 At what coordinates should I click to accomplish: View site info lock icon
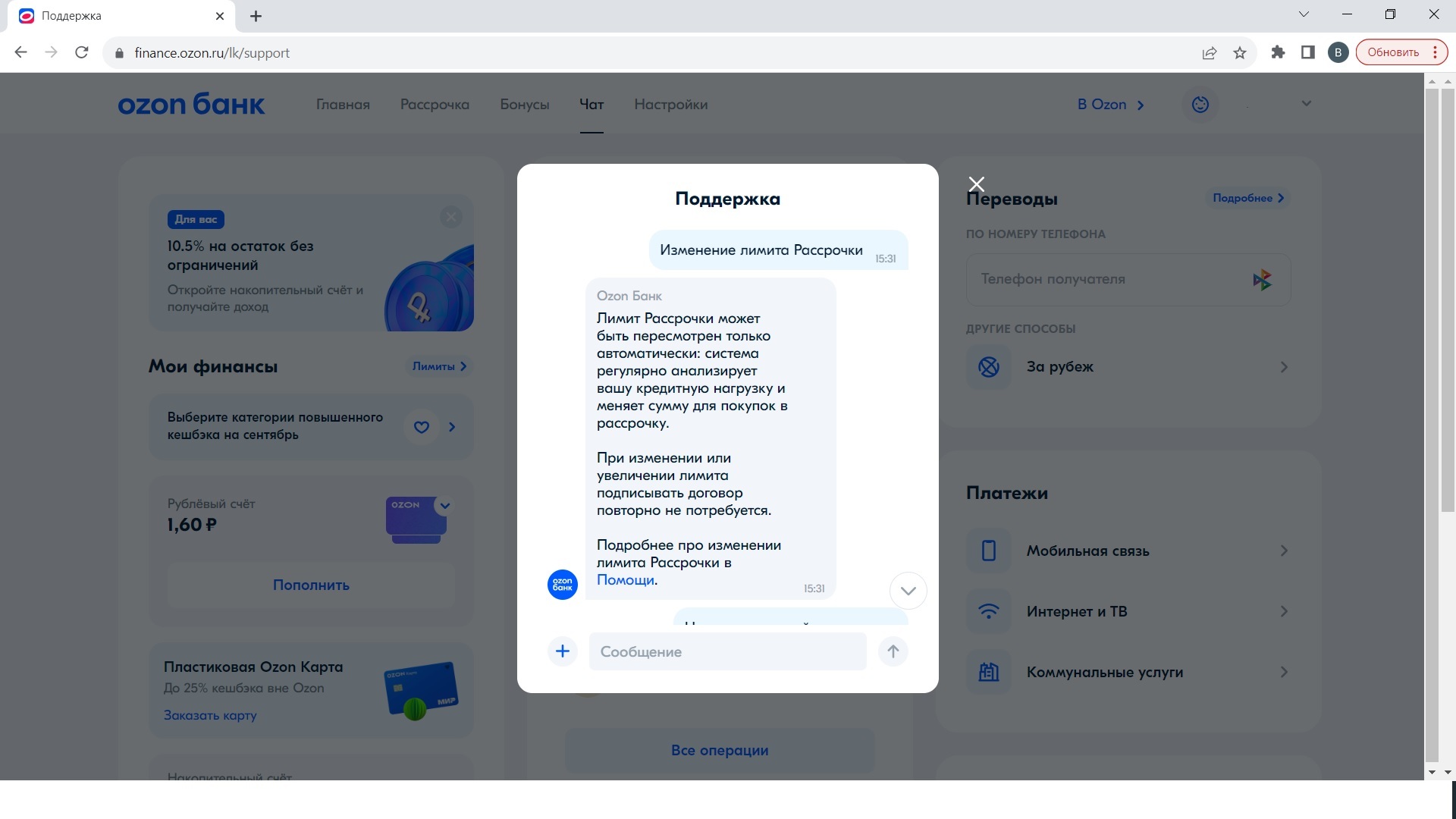coord(118,53)
